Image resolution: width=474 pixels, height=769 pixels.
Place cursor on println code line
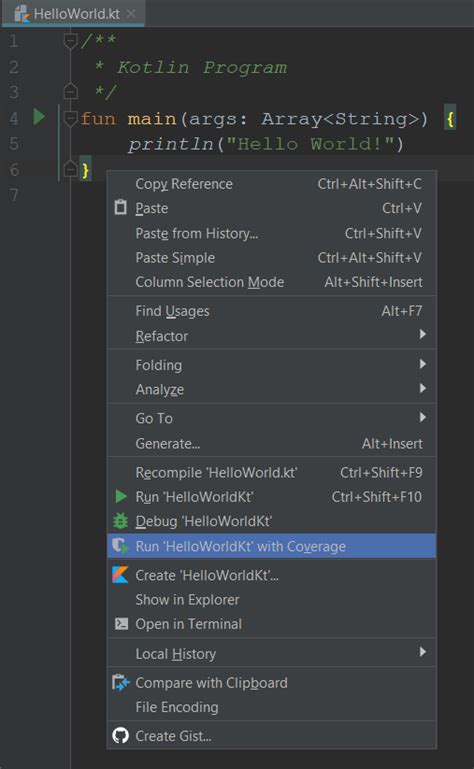(265, 144)
